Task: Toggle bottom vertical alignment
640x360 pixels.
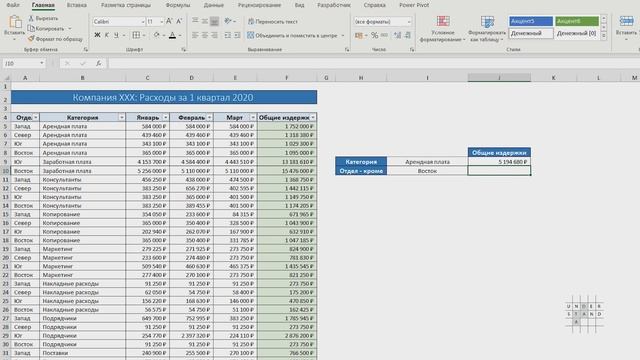Action: click(x=214, y=21)
